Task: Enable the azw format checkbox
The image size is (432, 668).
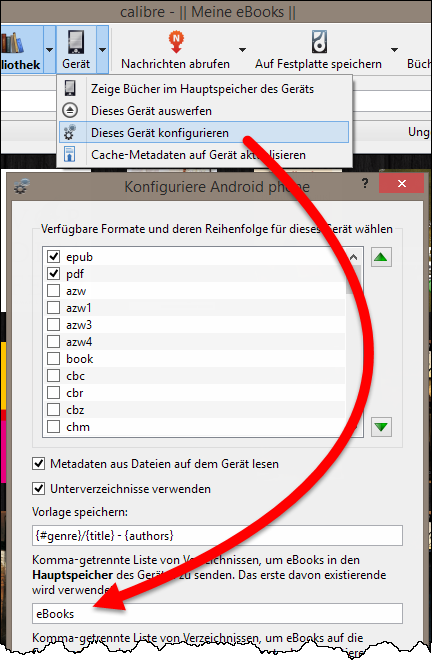Action: tap(53, 291)
